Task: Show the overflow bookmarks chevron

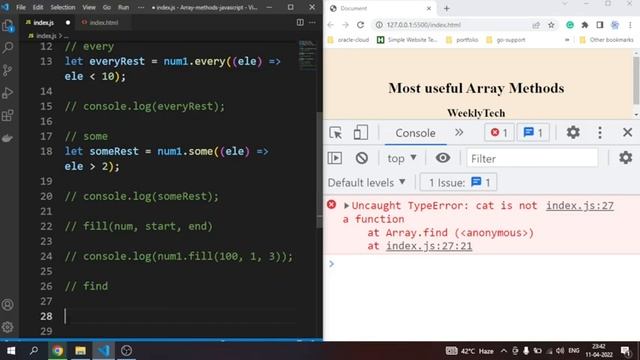Action: tap(567, 40)
